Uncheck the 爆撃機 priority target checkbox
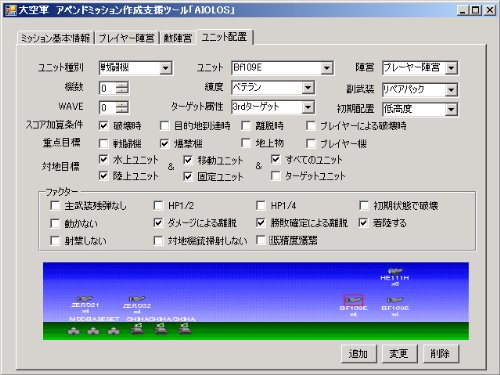The height and width of the screenshot is (375, 500). click(x=164, y=144)
